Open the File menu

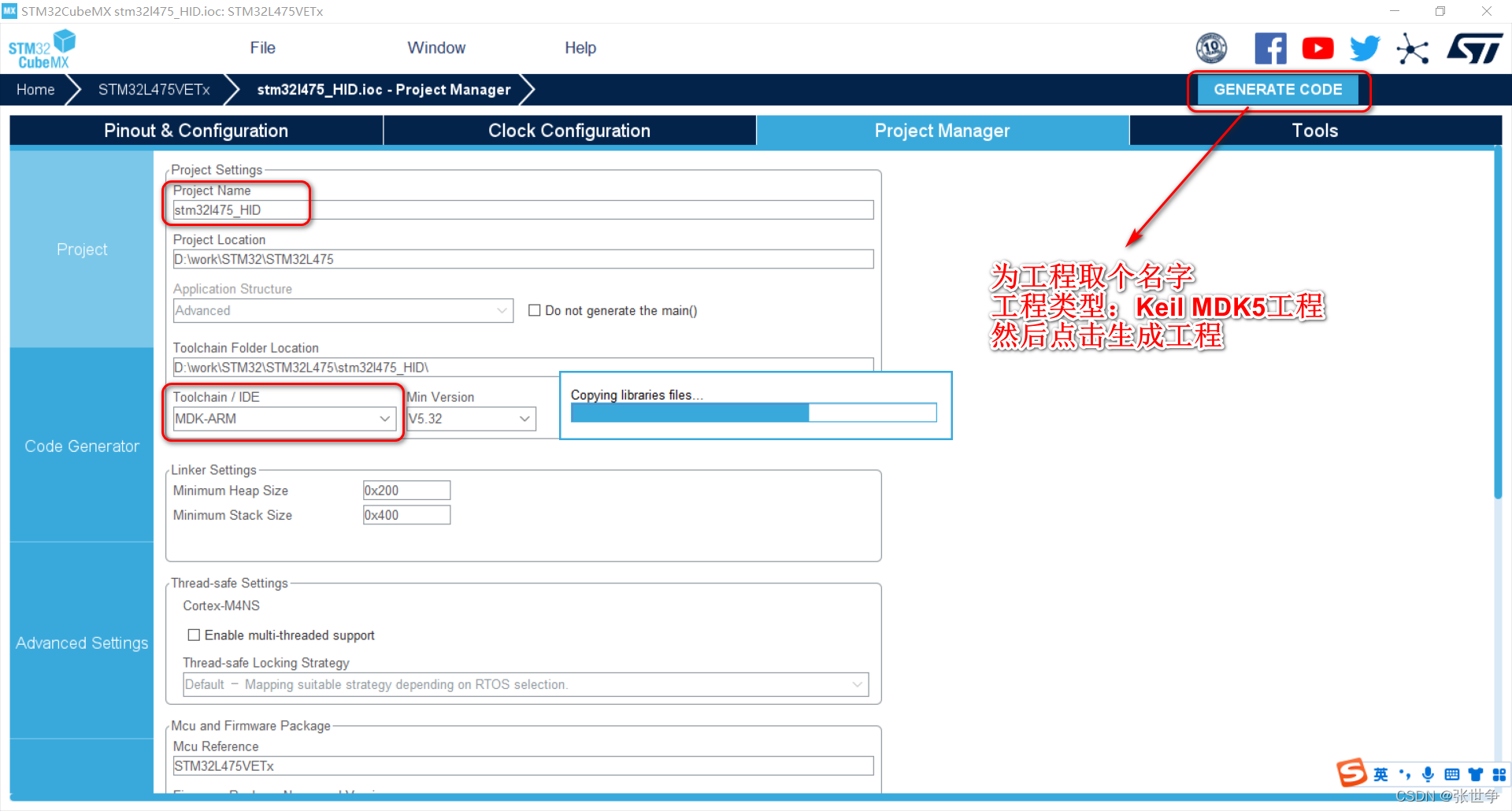click(262, 48)
